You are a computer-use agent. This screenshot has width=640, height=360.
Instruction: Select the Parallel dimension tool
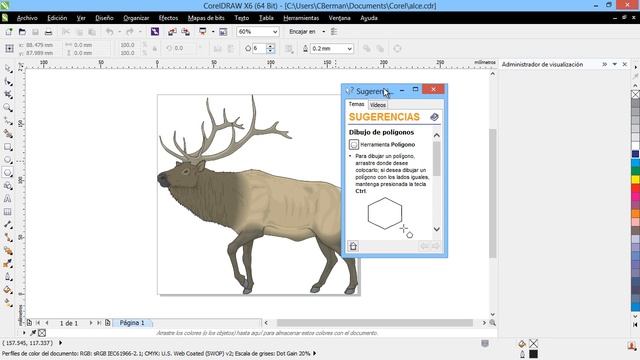click(8, 225)
